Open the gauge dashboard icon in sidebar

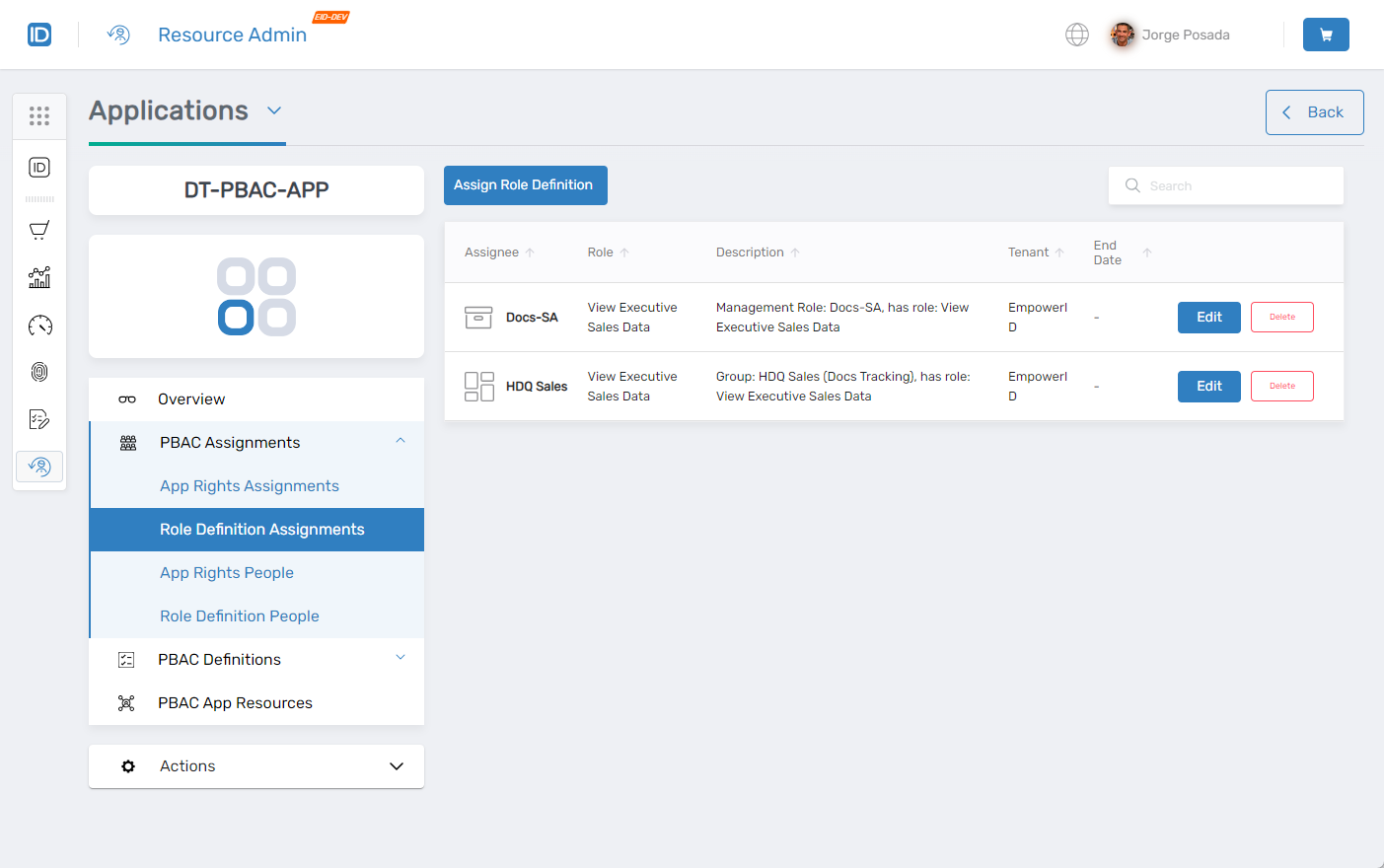[39, 325]
